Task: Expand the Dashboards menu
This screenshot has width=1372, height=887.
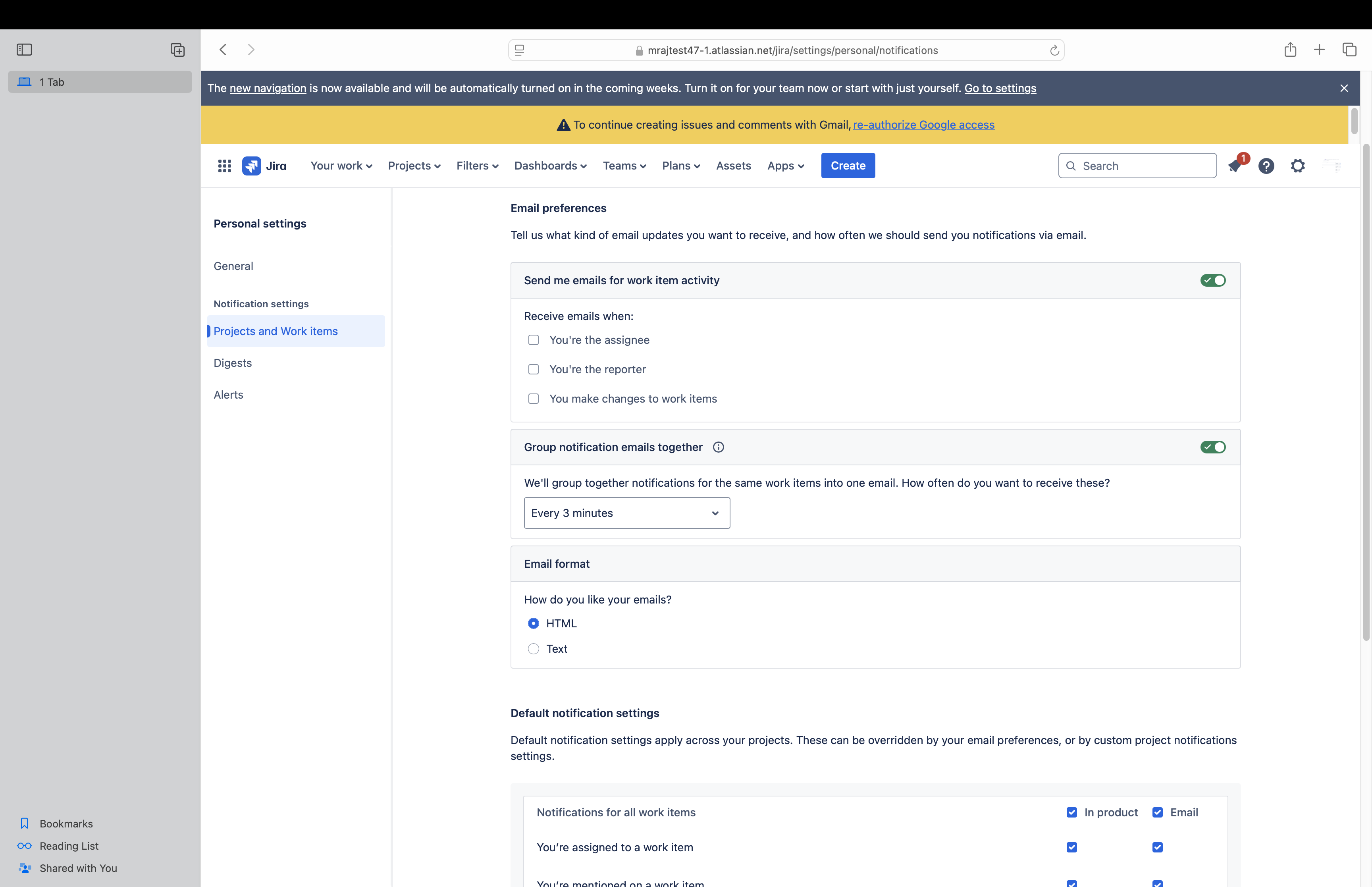Action: (x=550, y=166)
